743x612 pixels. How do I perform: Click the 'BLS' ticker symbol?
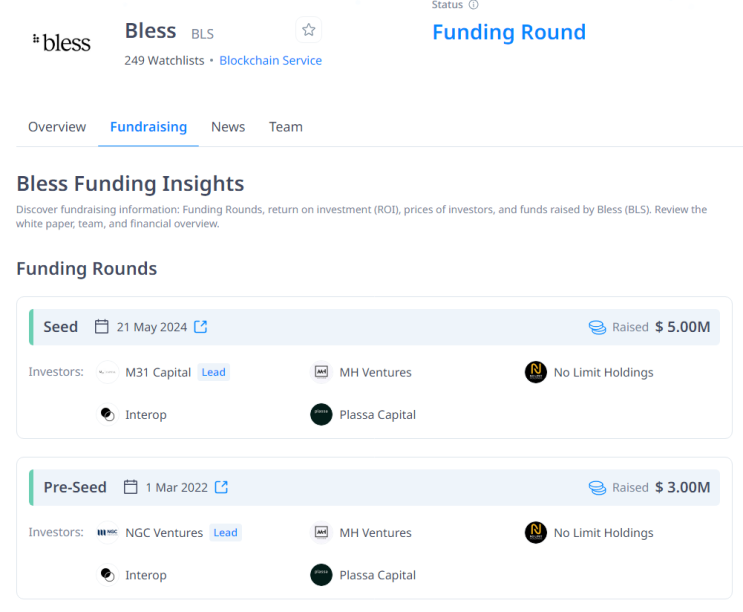[202, 34]
